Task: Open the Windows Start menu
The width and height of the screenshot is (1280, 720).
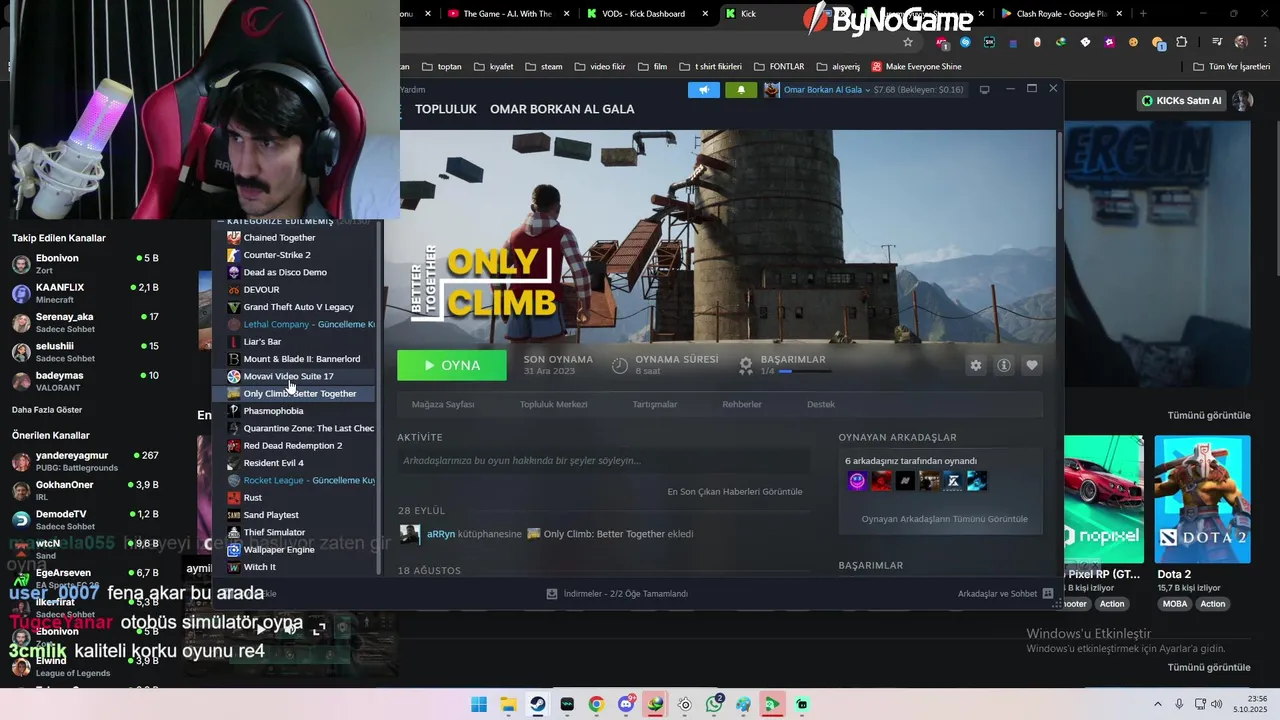Action: (x=479, y=704)
